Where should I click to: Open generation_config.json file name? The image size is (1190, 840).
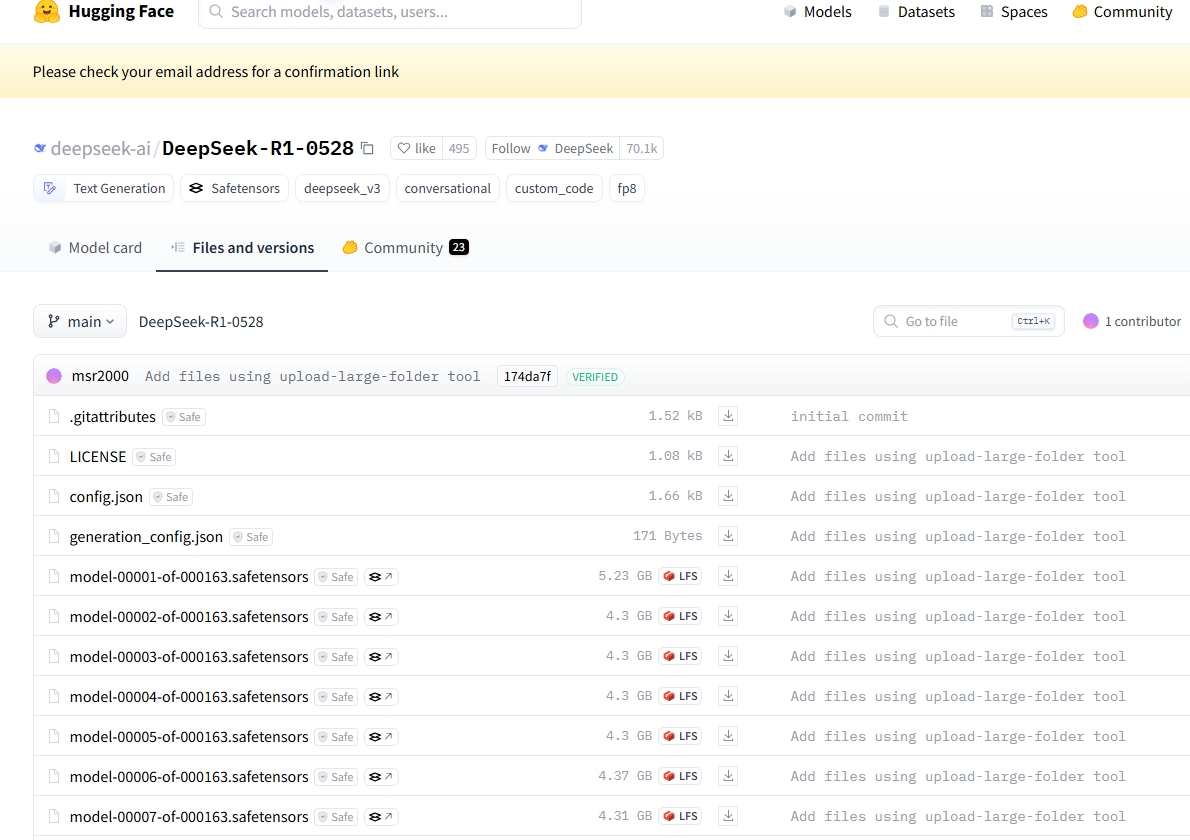click(146, 537)
